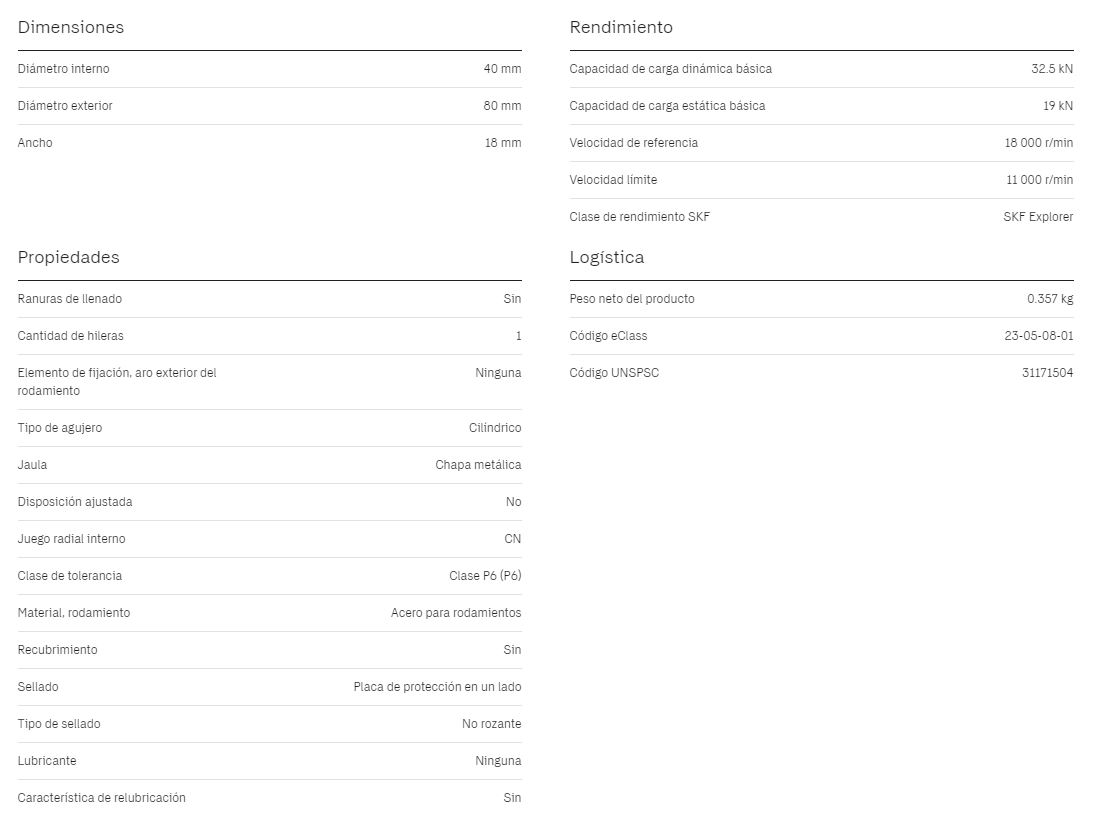Click the Diámetro interno label

(x=63, y=68)
